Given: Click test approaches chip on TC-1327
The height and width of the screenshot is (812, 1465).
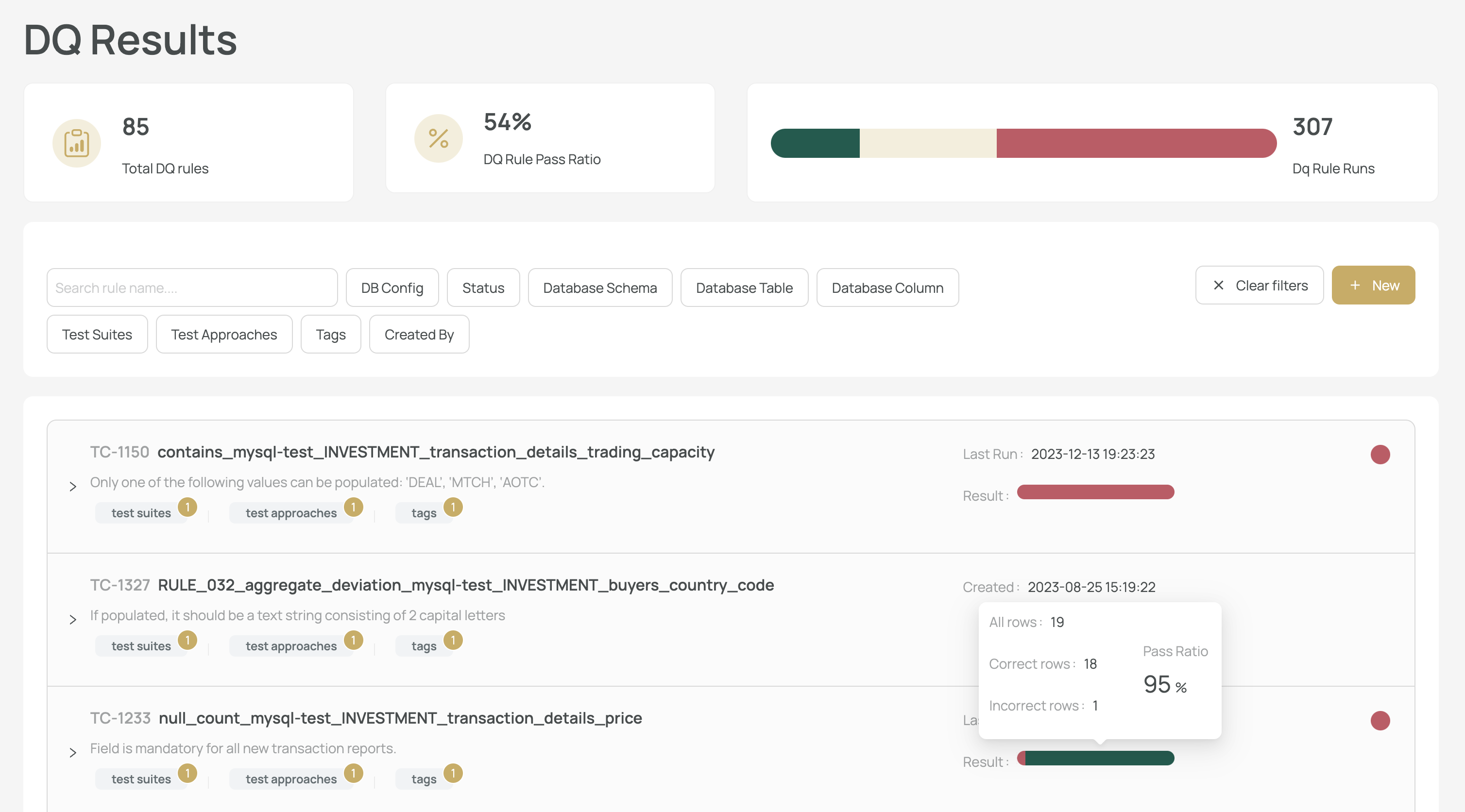Looking at the screenshot, I should (291, 646).
